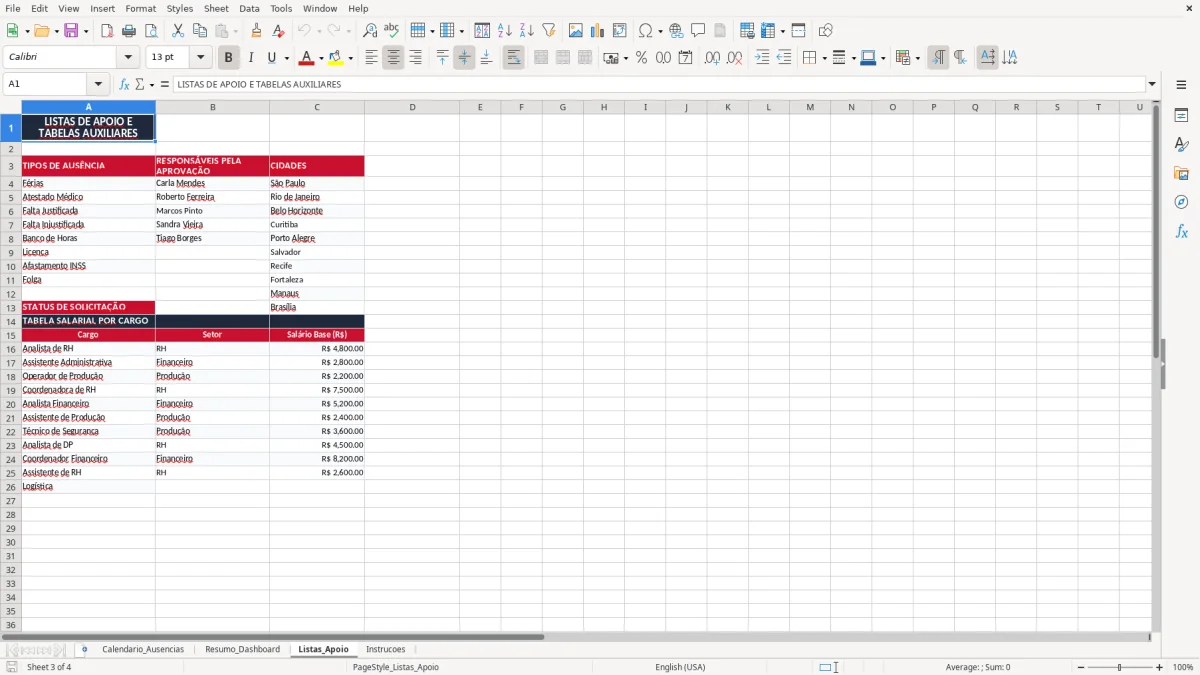Click Sort Ascending icon

click(x=505, y=31)
